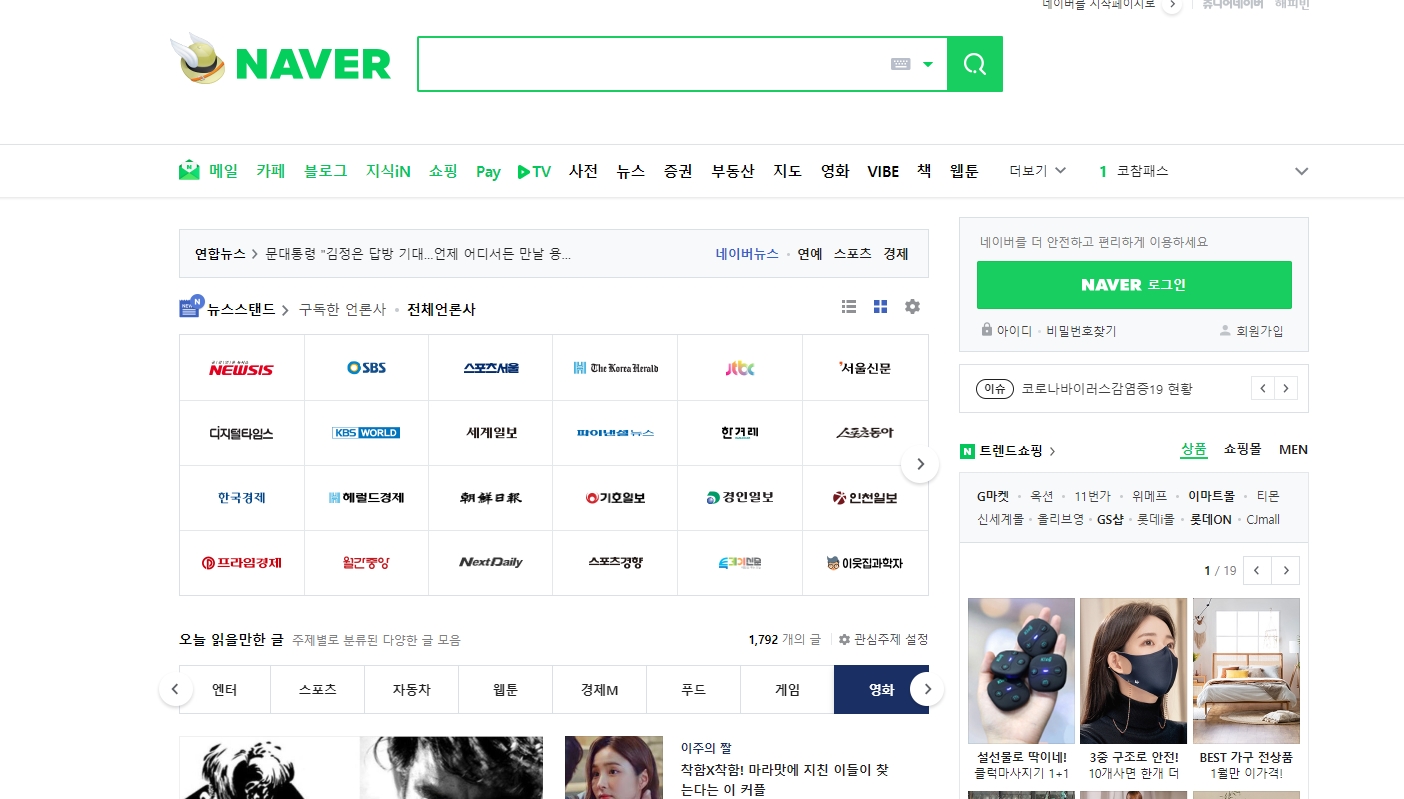Screen dimensions: 1404x799
Task: Select the 쇼핑몰 shopping tab
Action: coord(1243,450)
